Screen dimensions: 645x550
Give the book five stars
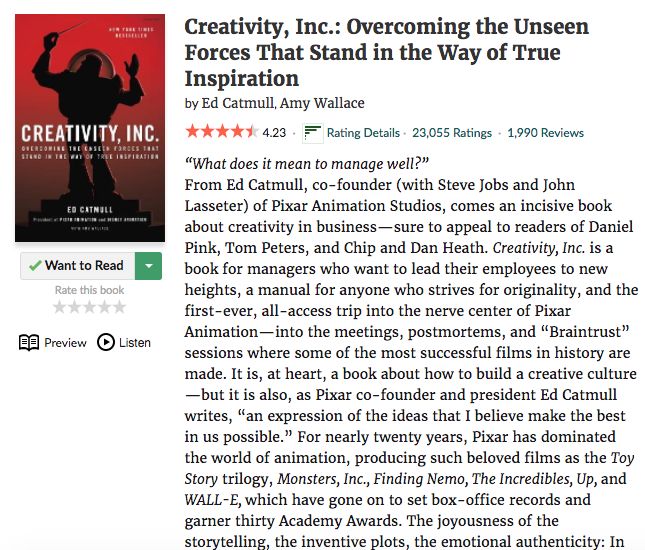pos(119,308)
